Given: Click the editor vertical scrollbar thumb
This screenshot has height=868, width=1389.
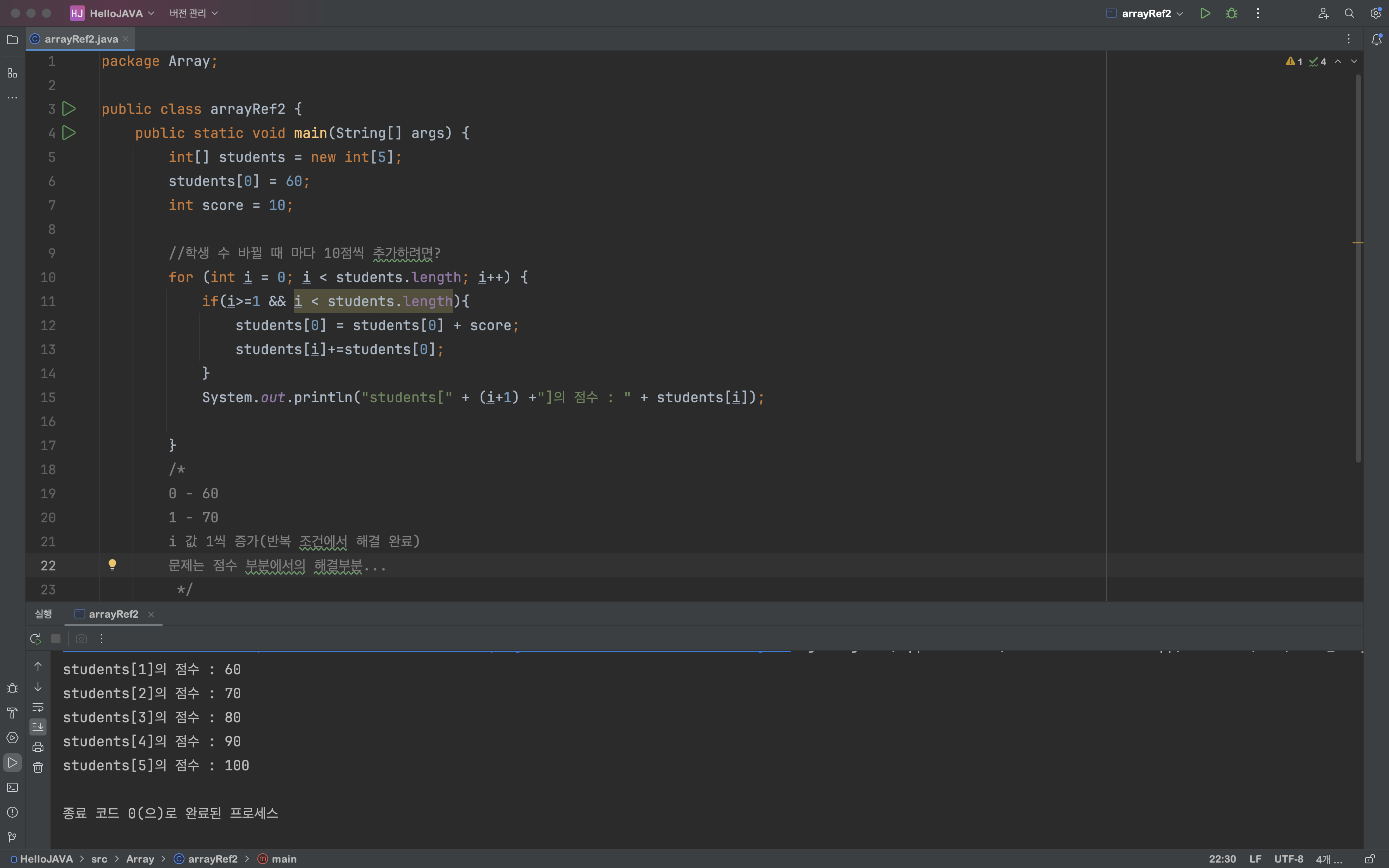Looking at the screenshot, I should [1358, 268].
